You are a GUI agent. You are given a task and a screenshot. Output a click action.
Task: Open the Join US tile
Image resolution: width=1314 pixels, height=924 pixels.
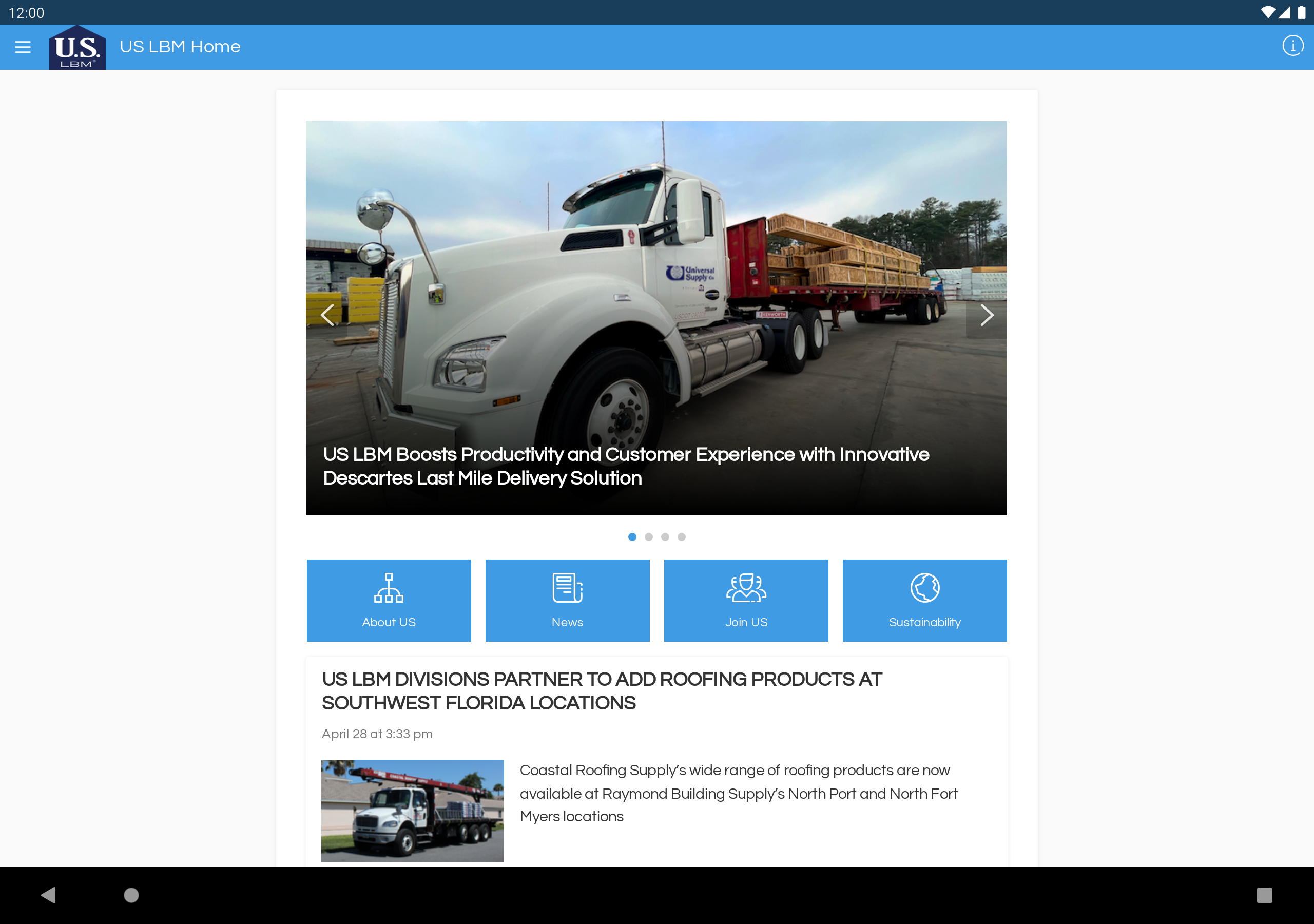pyautogui.click(x=746, y=601)
